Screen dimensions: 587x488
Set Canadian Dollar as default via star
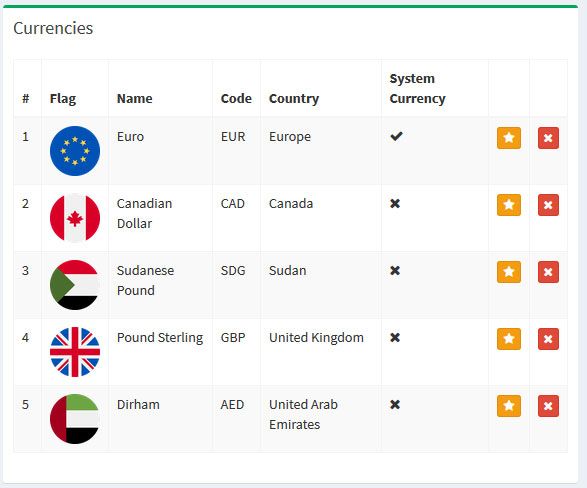pos(509,205)
